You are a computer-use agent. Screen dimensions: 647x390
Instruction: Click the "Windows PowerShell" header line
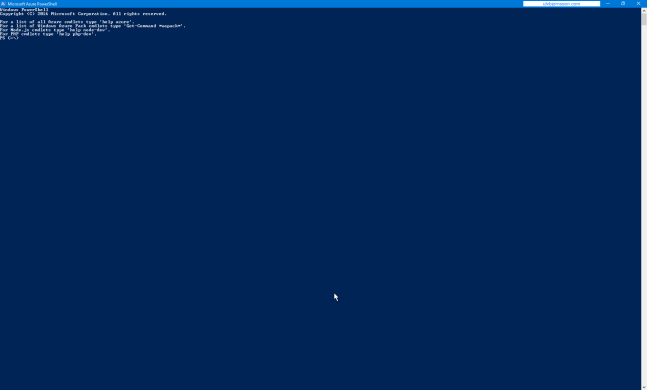point(24,9)
